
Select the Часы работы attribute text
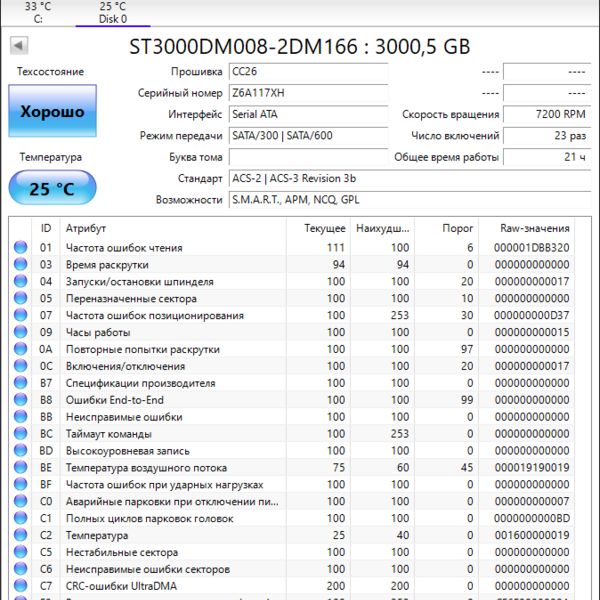(98, 333)
